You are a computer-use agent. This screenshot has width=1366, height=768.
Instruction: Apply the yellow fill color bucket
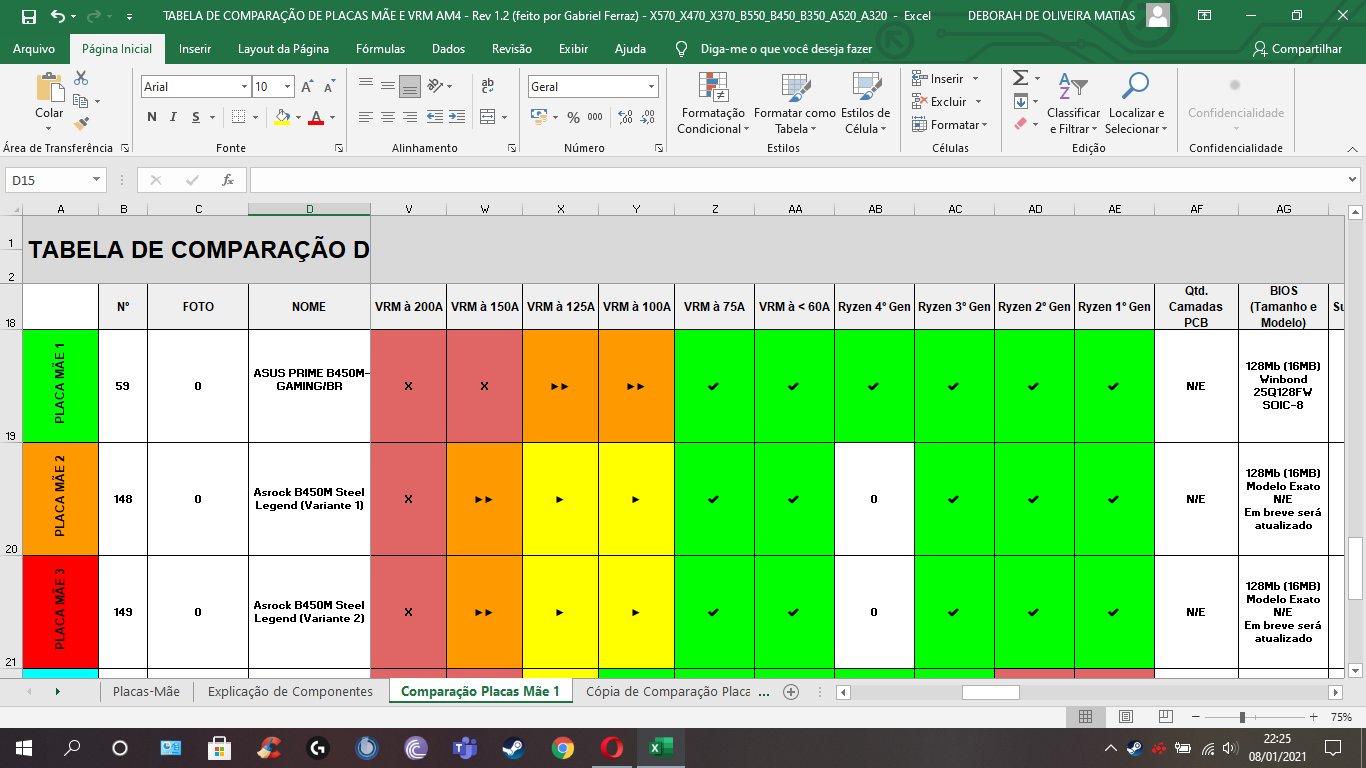pos(282,117)
